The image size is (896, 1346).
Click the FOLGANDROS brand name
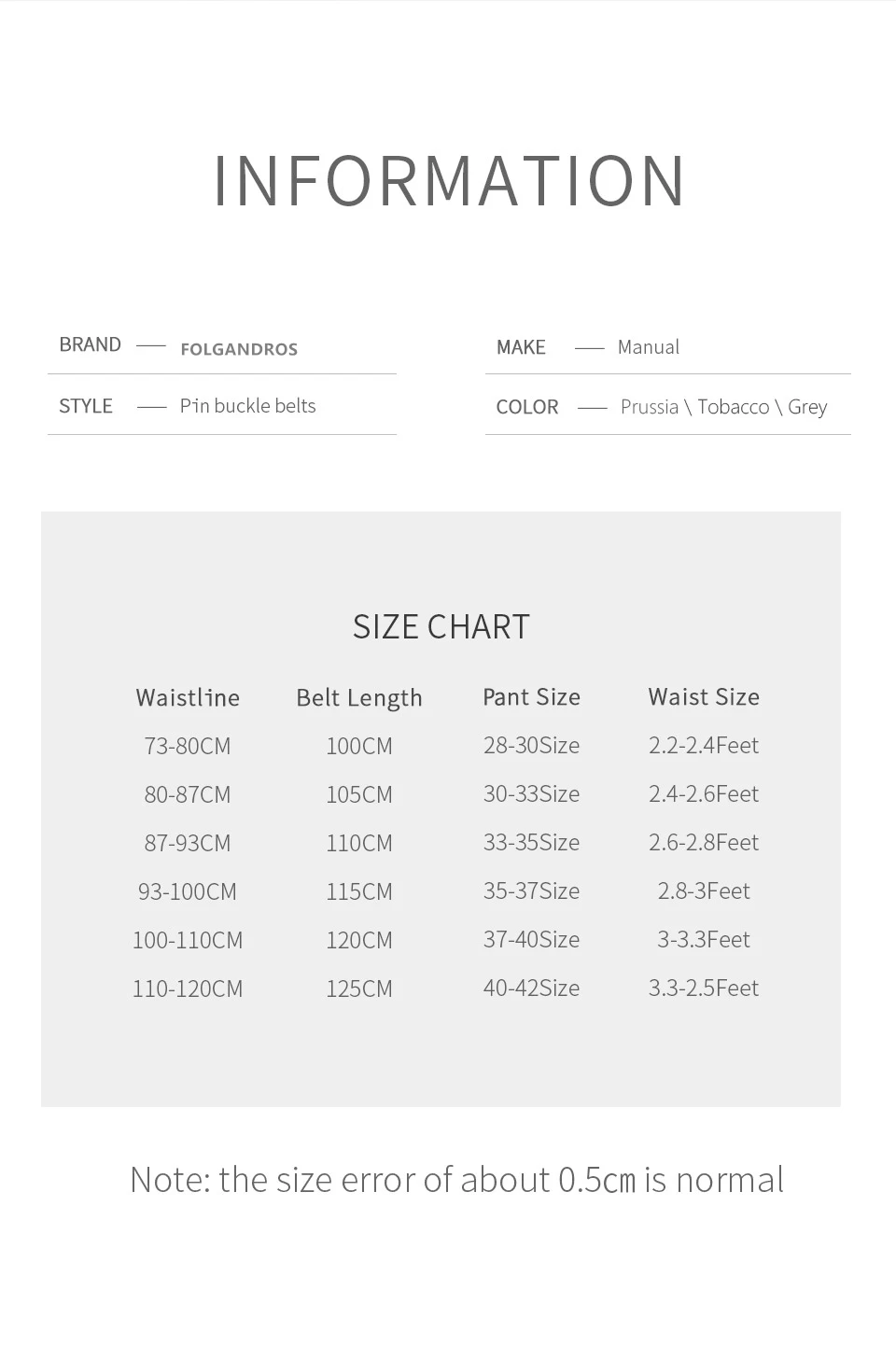pos(239,349)
